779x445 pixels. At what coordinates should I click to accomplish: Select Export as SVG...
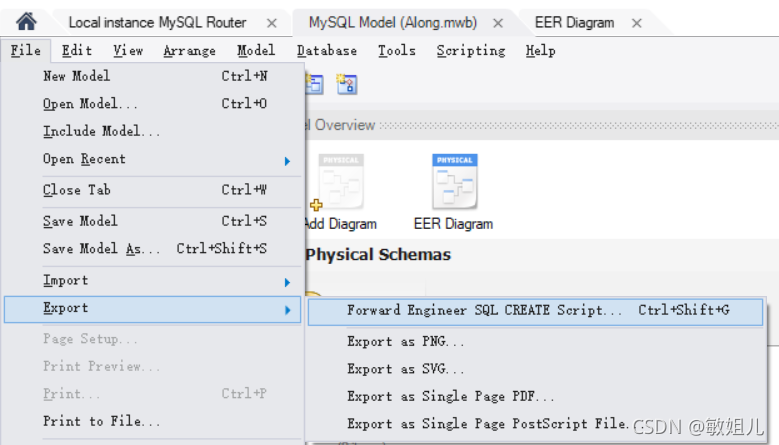click(x=536, y=369)
